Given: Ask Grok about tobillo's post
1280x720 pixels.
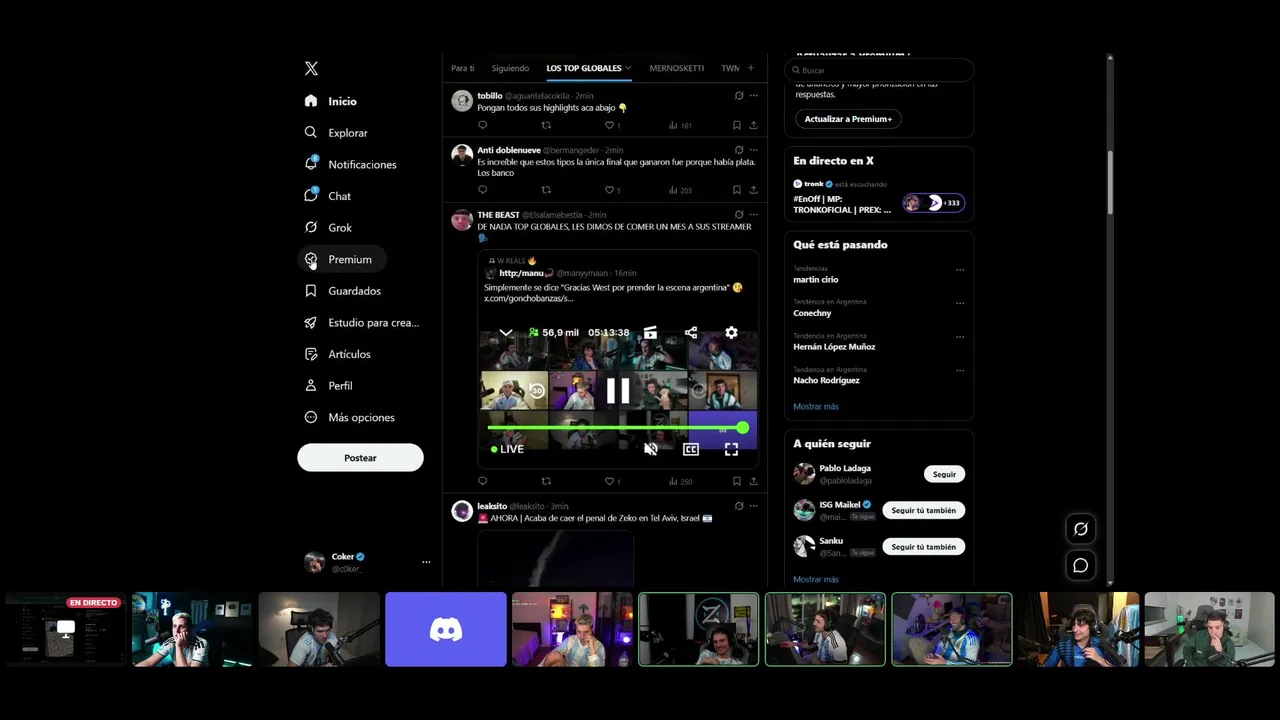Looking at the screenshot, I should [739, 96].
